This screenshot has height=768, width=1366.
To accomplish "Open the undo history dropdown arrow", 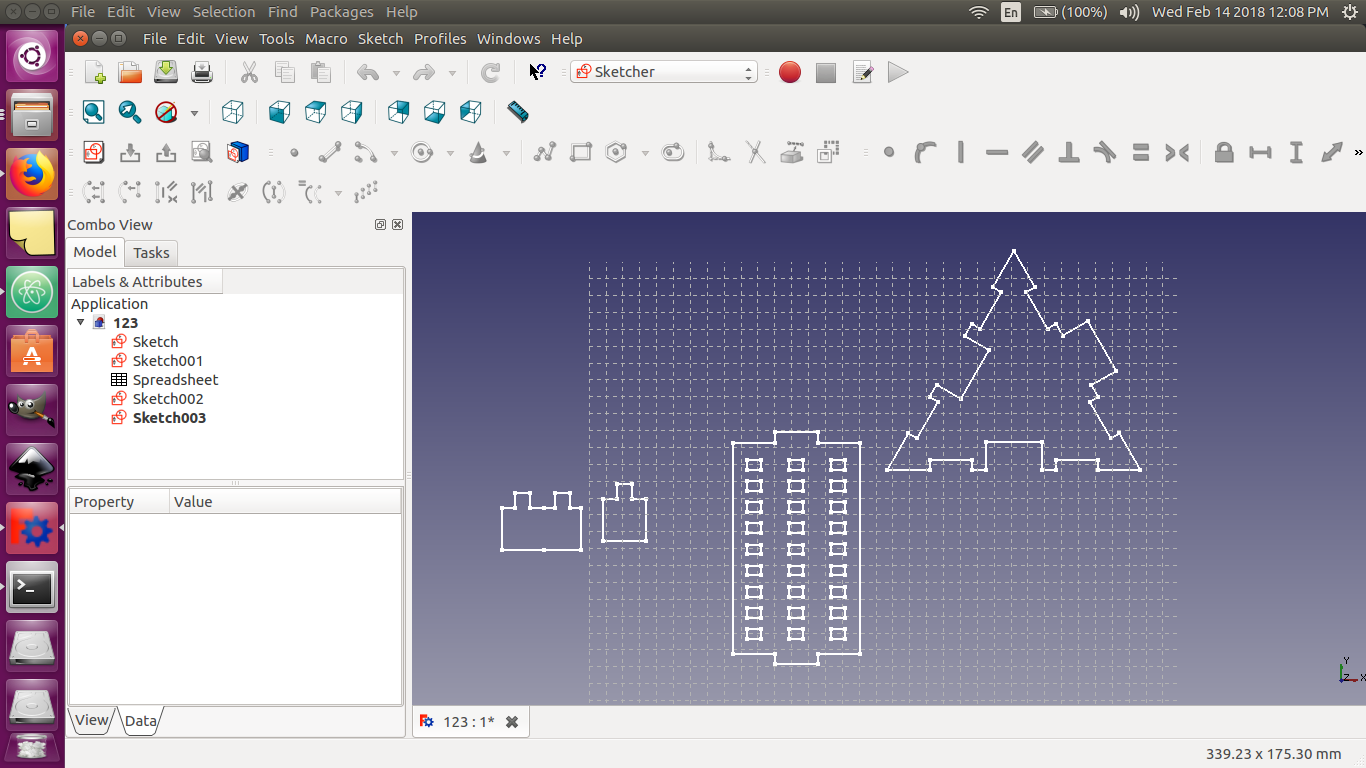I will [395, 73].
